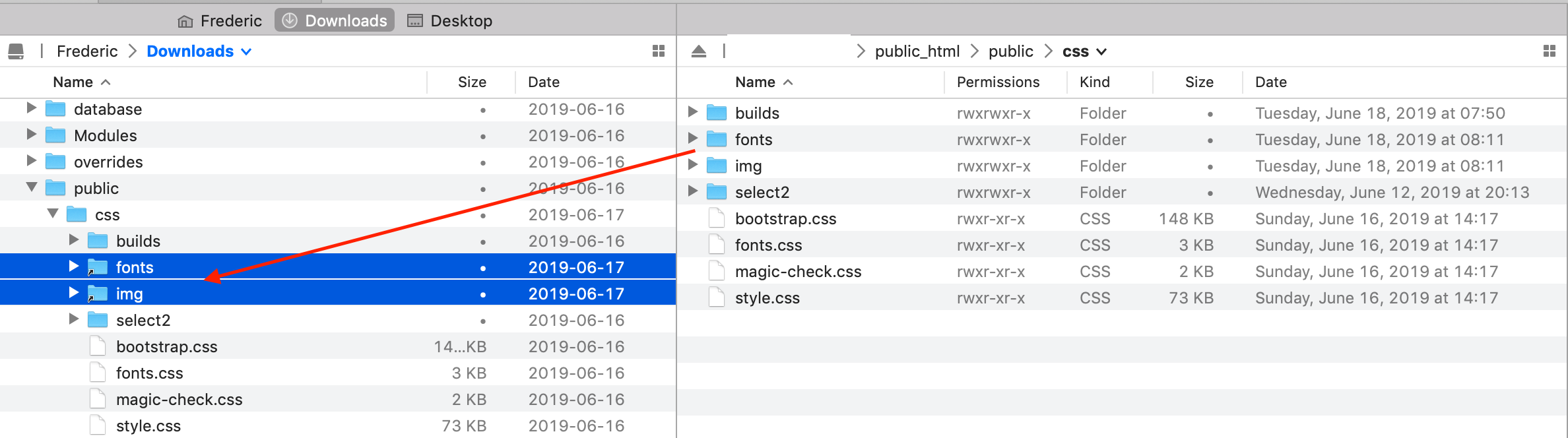This screenshot has height=438, width=1568.
Task: Collapse the public folder in left pane
Action: (x=31, y=187)
